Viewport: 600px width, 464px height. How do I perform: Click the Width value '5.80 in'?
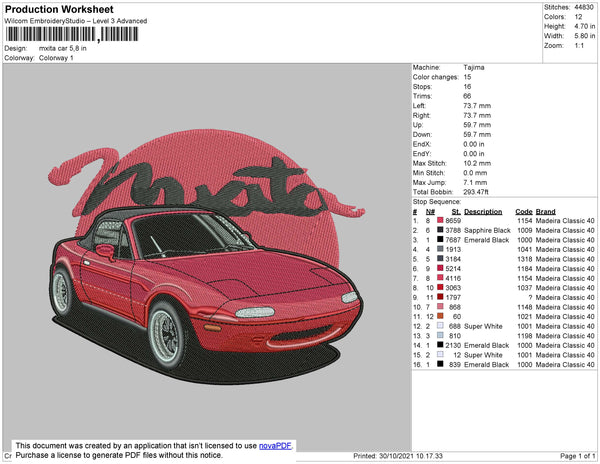coord(585,36)
